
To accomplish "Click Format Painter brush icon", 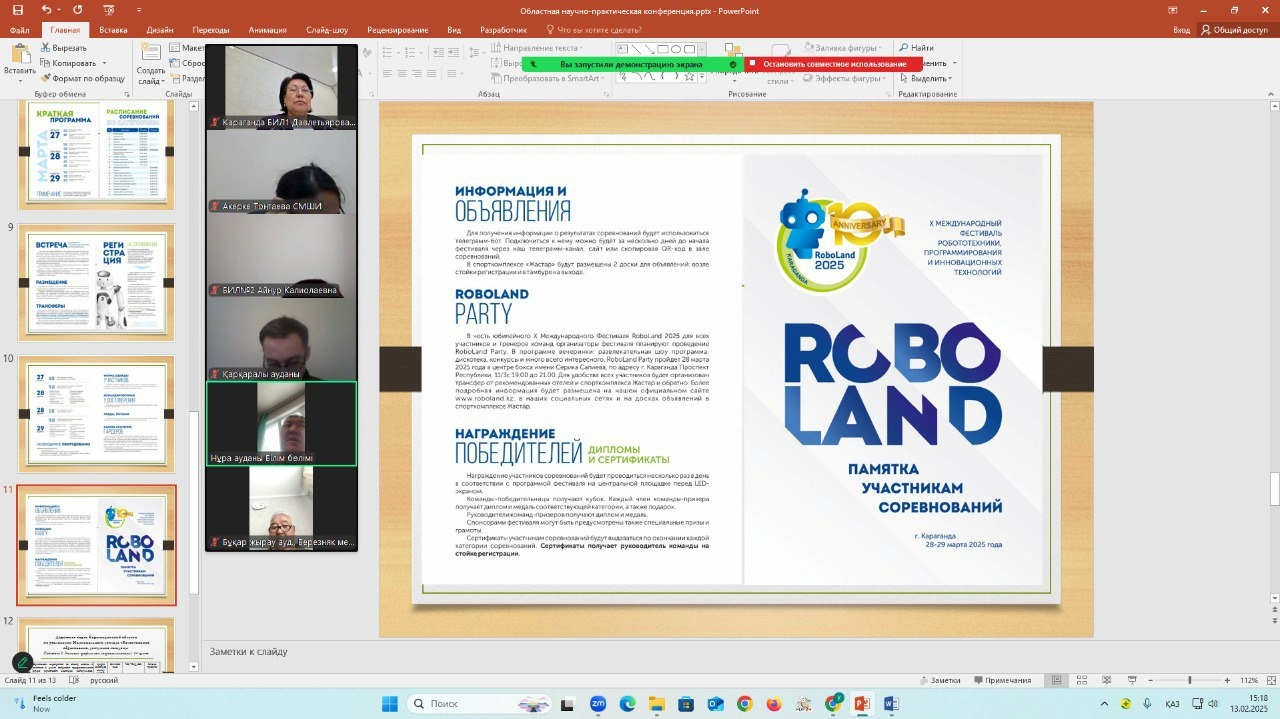I will click(x=46, y=78).
